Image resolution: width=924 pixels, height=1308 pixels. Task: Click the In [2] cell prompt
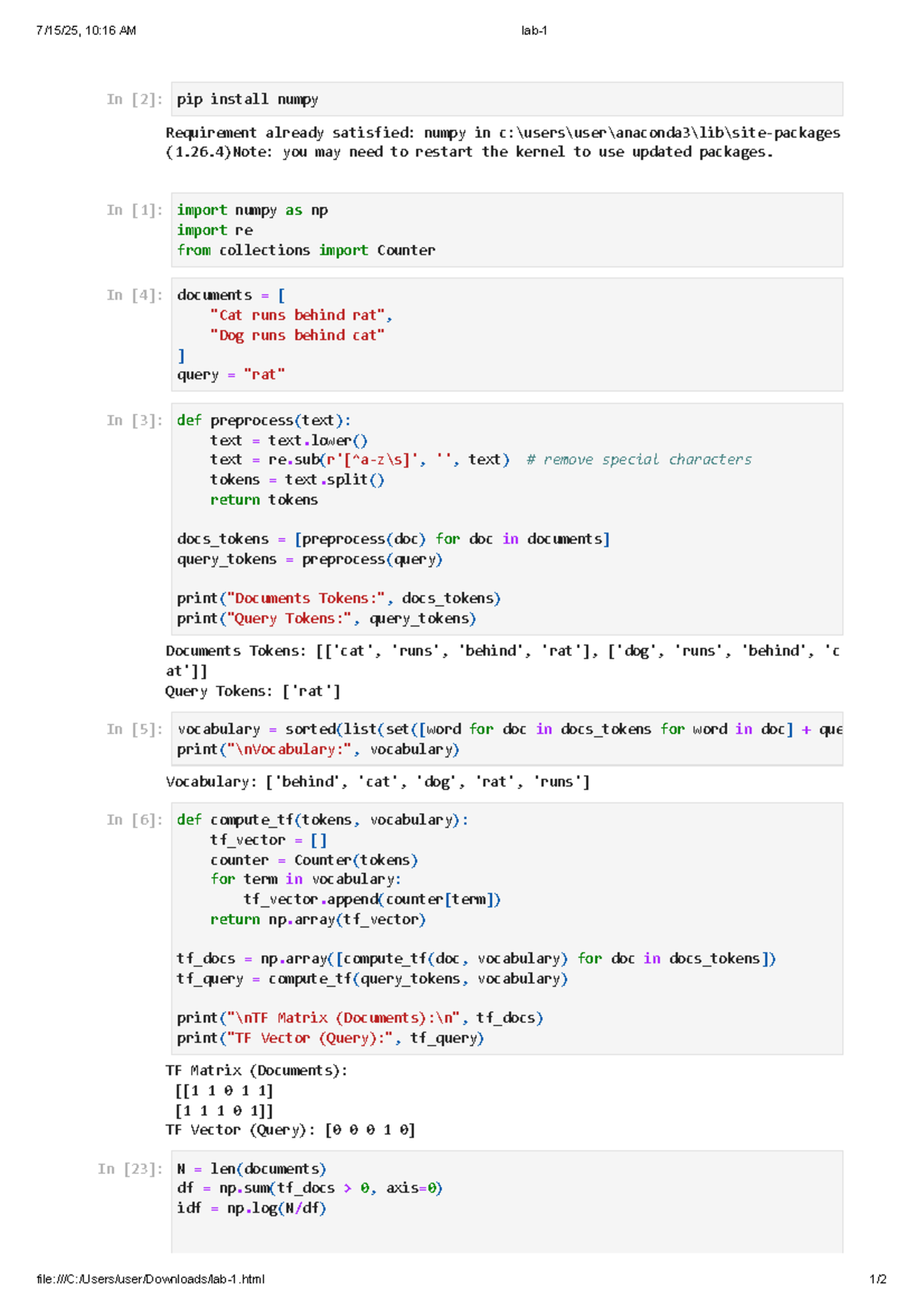pyautogui.click(x=135, y=99)
